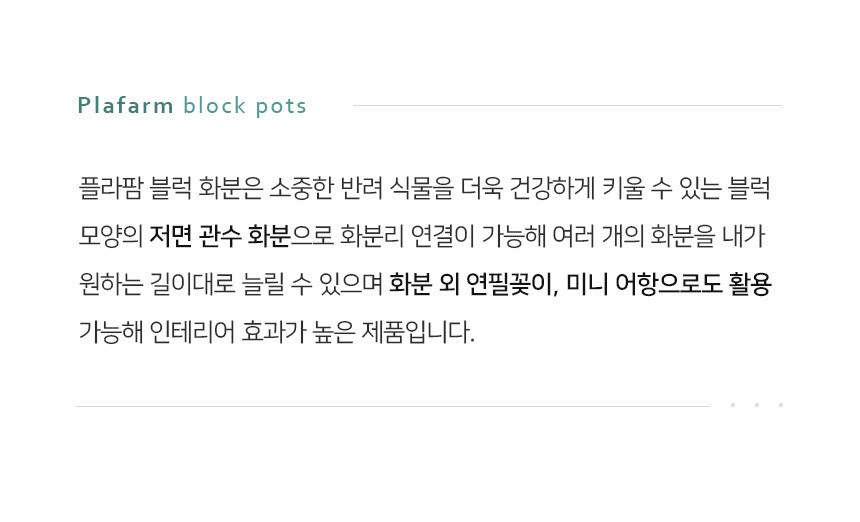Click the bold phrase '화분 외 연필꽂이,'

coord(473,284)
